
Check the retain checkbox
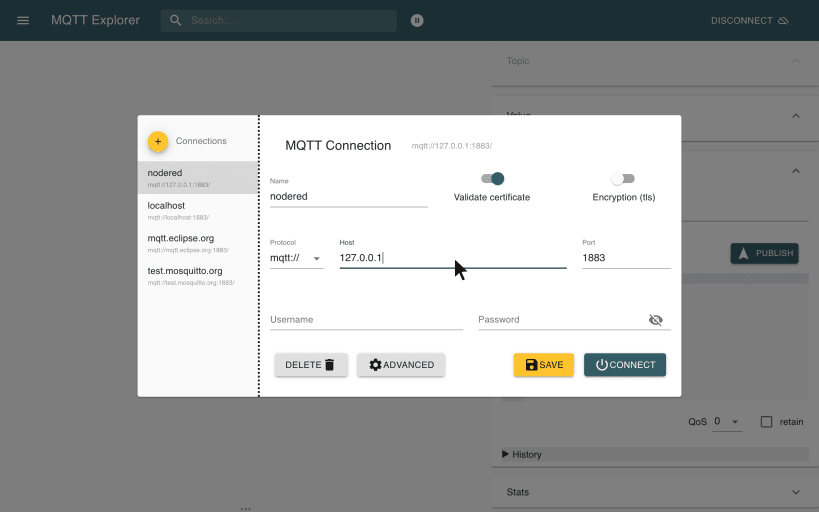(766, 422)
